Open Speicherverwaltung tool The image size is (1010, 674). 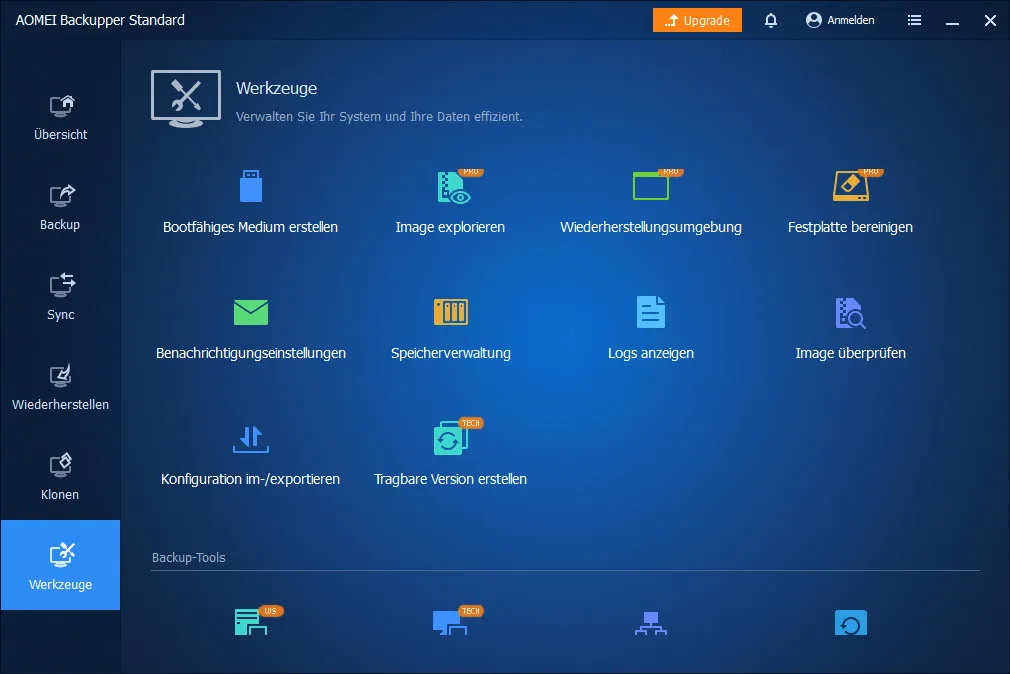(451, 313)
